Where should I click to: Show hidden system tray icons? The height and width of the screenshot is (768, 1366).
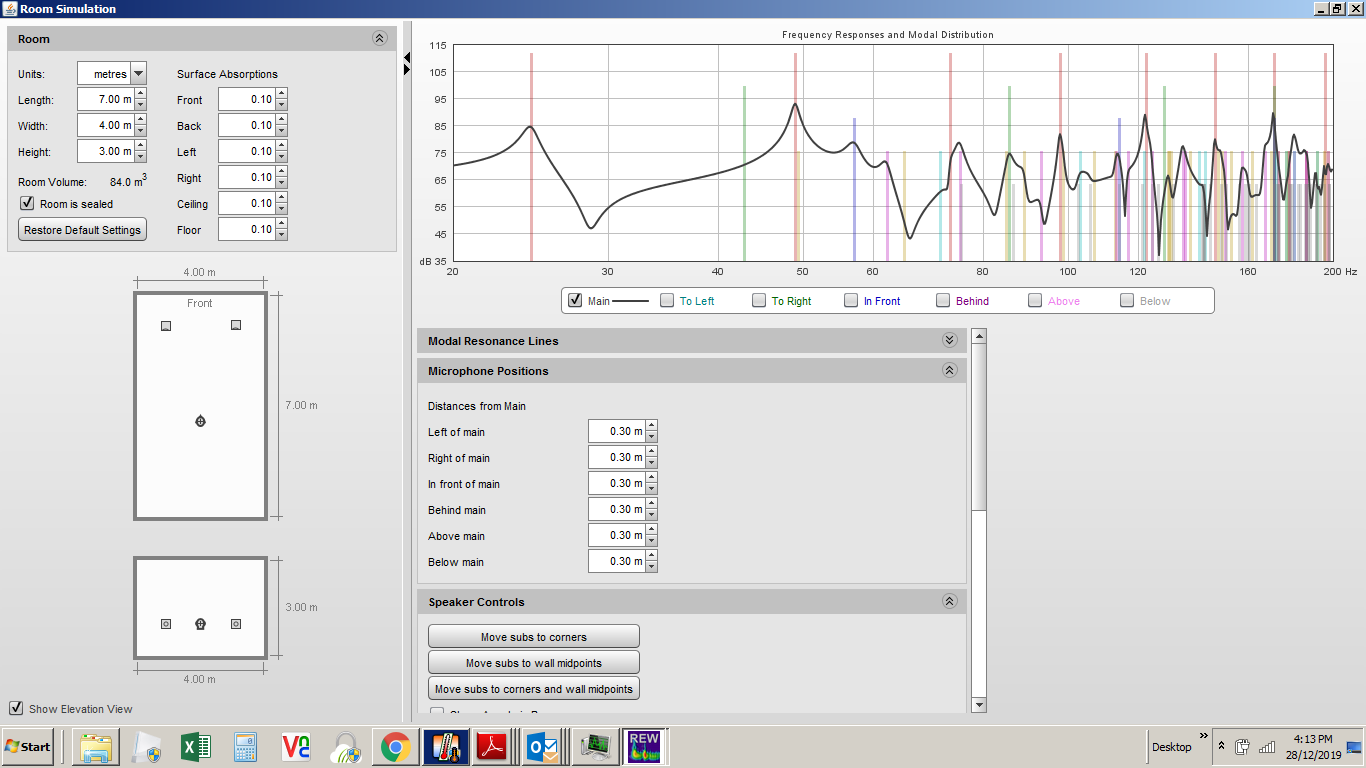(x=1221, y=747)
